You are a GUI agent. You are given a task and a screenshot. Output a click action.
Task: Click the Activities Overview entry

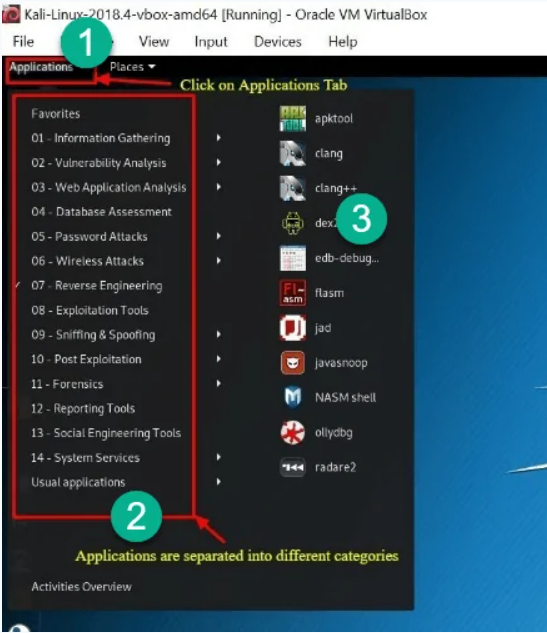(x=82, y=587)
